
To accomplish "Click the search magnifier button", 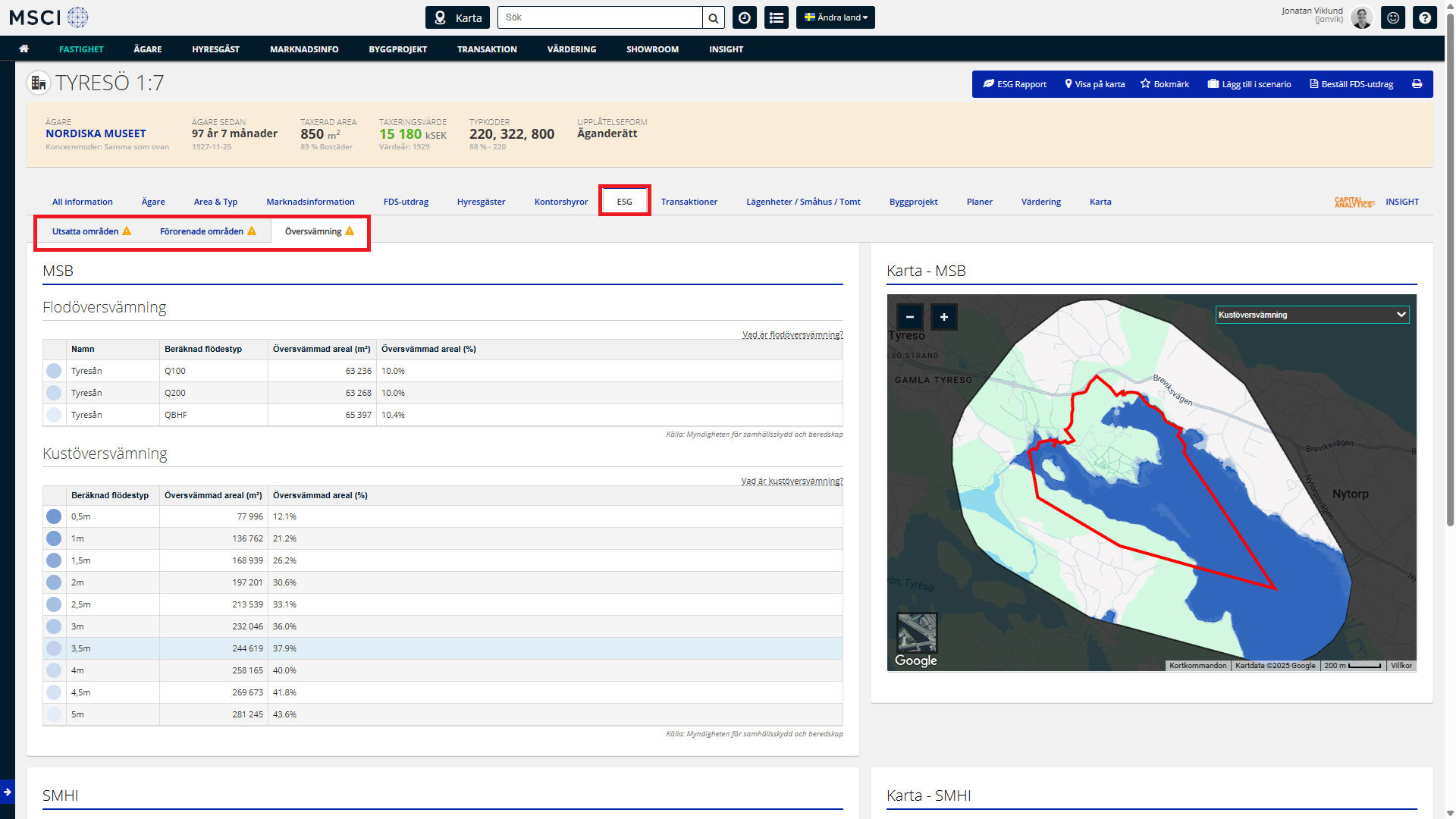I will click(713, 18).
